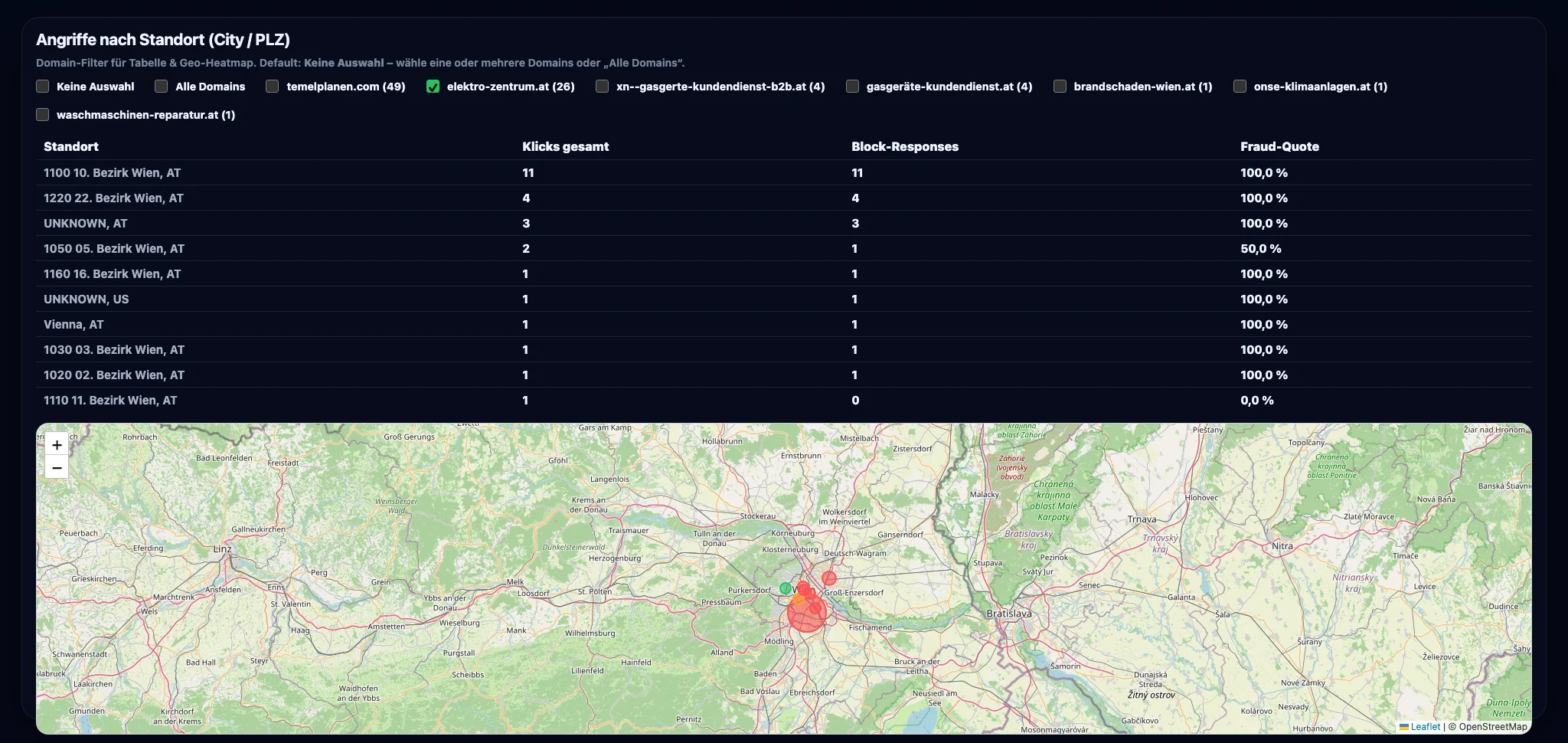The width and height of the screenshot is (1568, 743).
Task: Click the Fraud-Quote column header
Action: tap(1279, 146)
